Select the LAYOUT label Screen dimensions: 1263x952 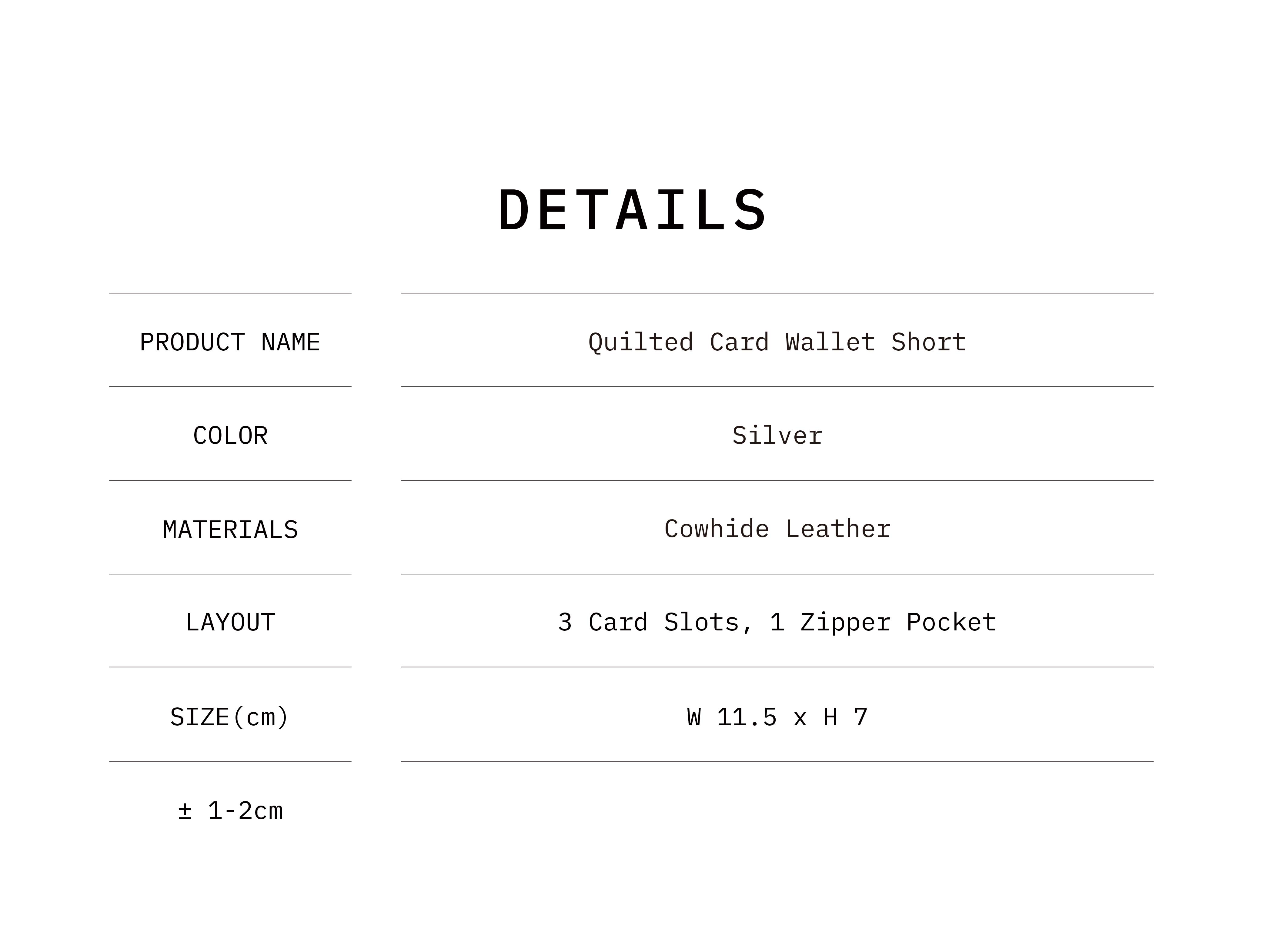click(230, 623)
